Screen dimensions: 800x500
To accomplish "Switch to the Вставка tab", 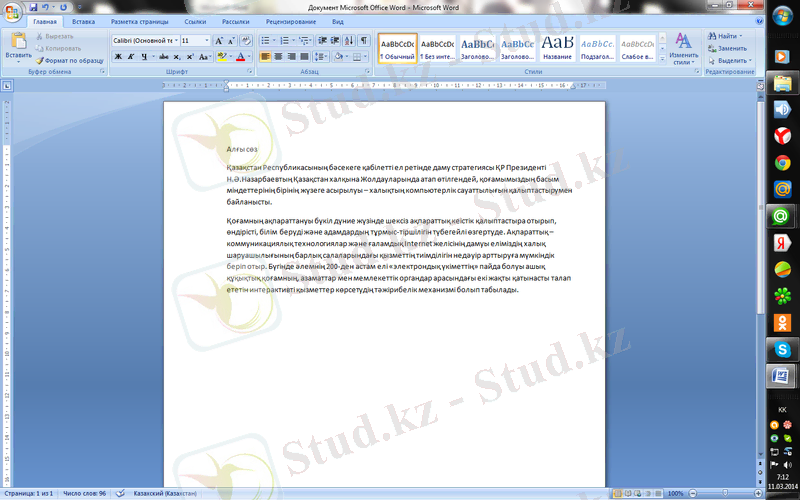I will 84,21.
